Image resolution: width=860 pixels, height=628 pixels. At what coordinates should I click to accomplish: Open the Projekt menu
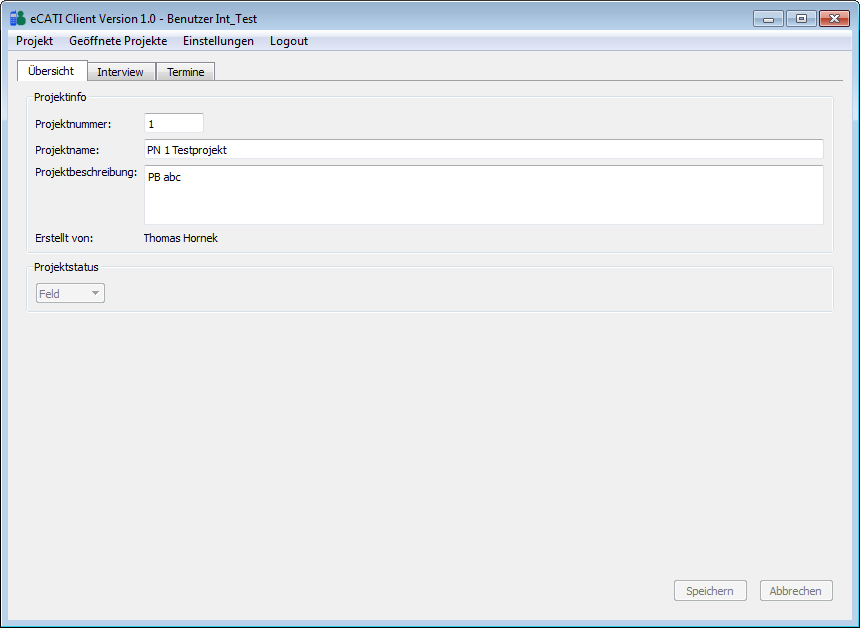coord(34,41)
